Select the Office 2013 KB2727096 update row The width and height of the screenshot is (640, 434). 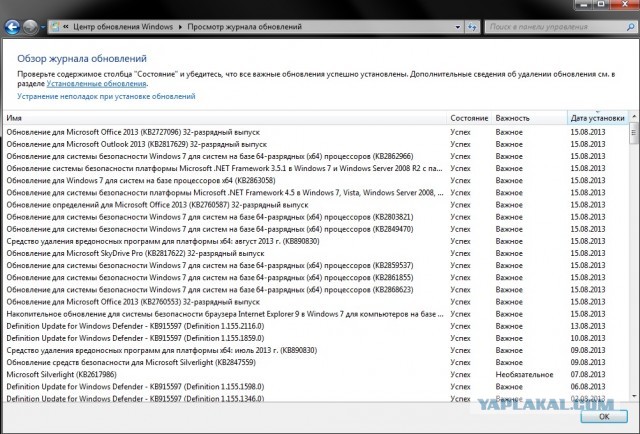(x=316, y=132)
